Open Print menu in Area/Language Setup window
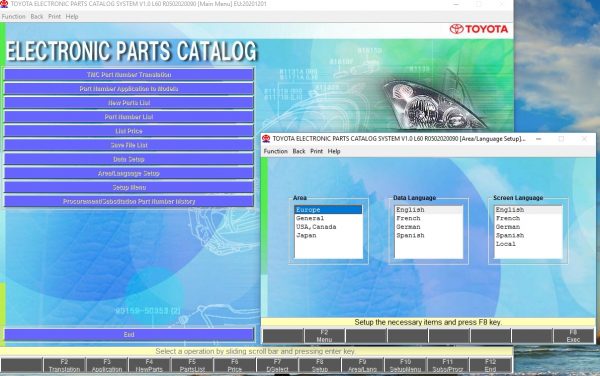The width and height of the screenshot is (600, 376). (316, 151)
